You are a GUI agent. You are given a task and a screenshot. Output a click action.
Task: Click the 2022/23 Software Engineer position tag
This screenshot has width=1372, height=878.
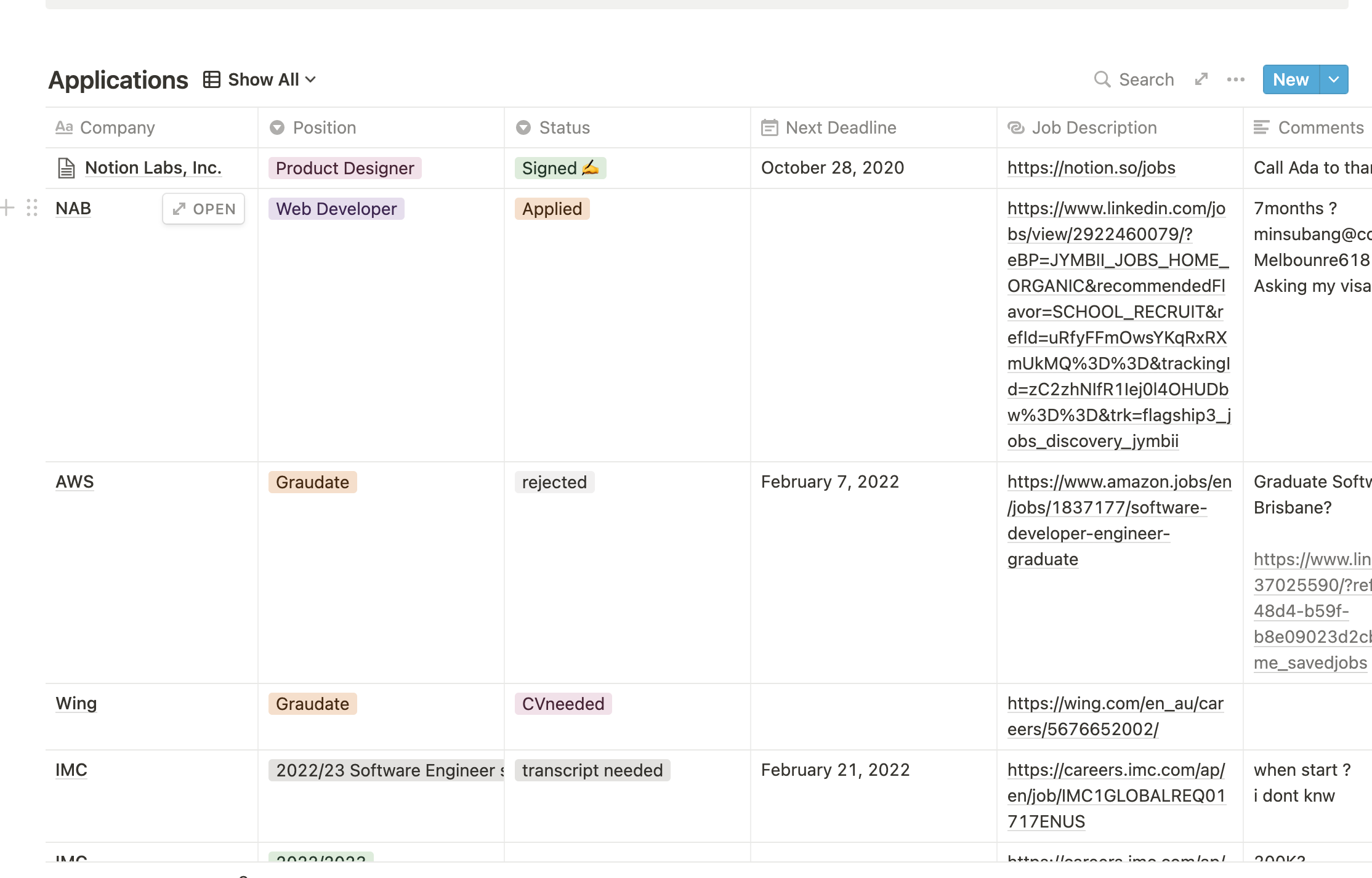click(x=387, y=770)
